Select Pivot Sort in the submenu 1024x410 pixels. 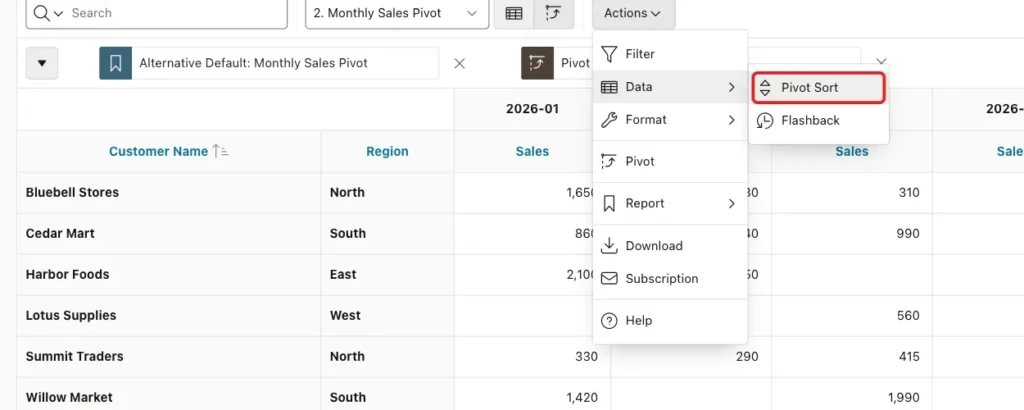pyautogui.click(x=818, y=87)
